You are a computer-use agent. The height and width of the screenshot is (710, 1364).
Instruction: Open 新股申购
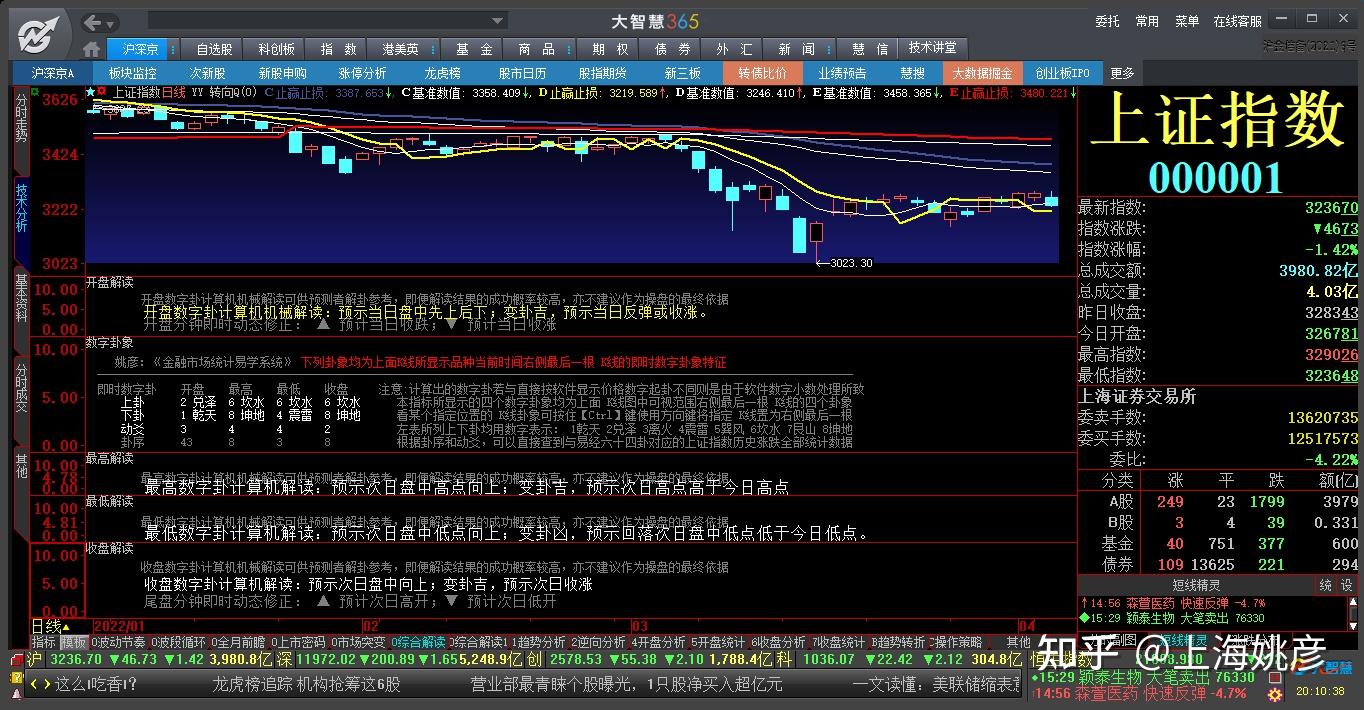click(x=283, y=73)
